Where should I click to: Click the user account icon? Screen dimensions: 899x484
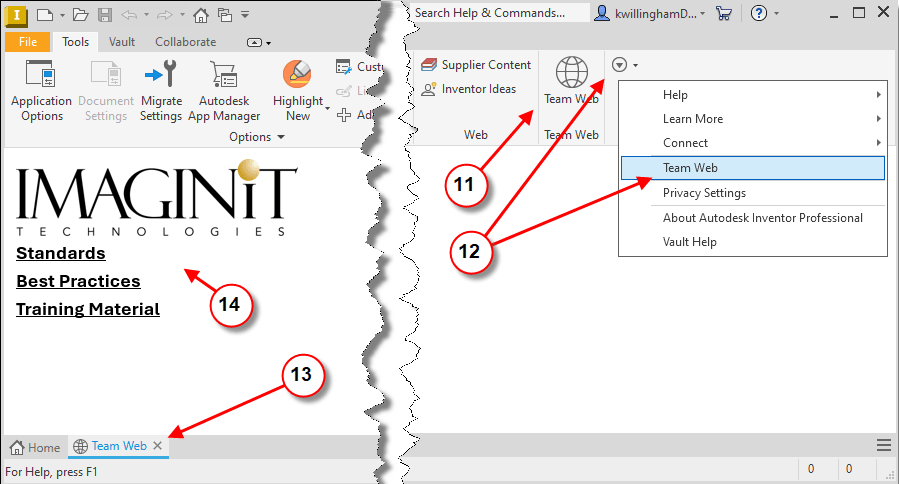[x=601, y=13]
